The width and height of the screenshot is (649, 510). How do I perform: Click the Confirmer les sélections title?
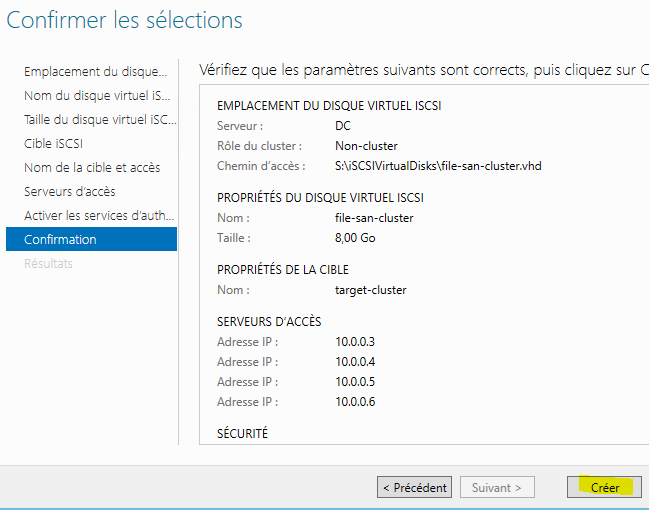pos(125,20)
